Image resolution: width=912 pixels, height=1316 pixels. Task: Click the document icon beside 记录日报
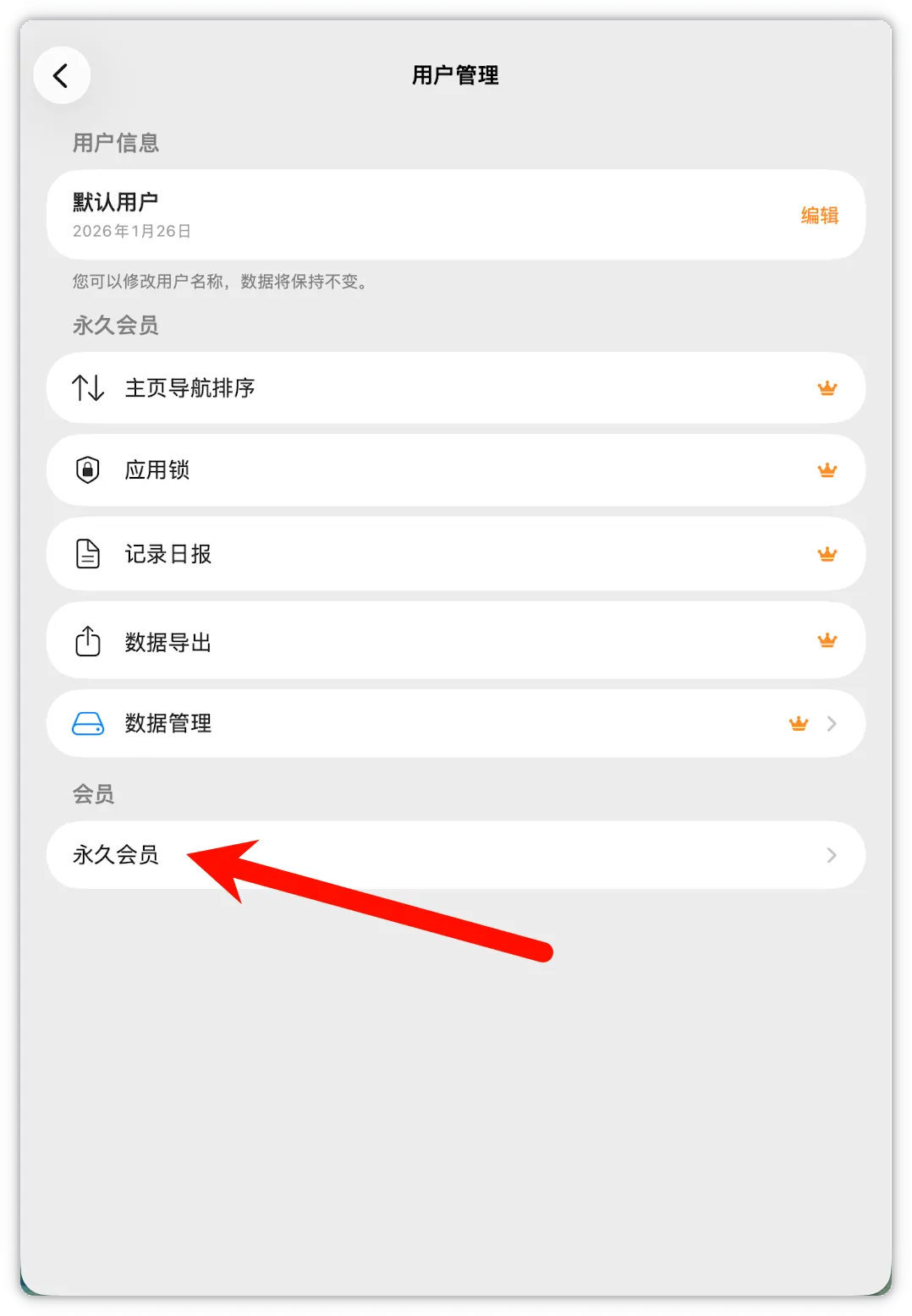pos(88,554)
